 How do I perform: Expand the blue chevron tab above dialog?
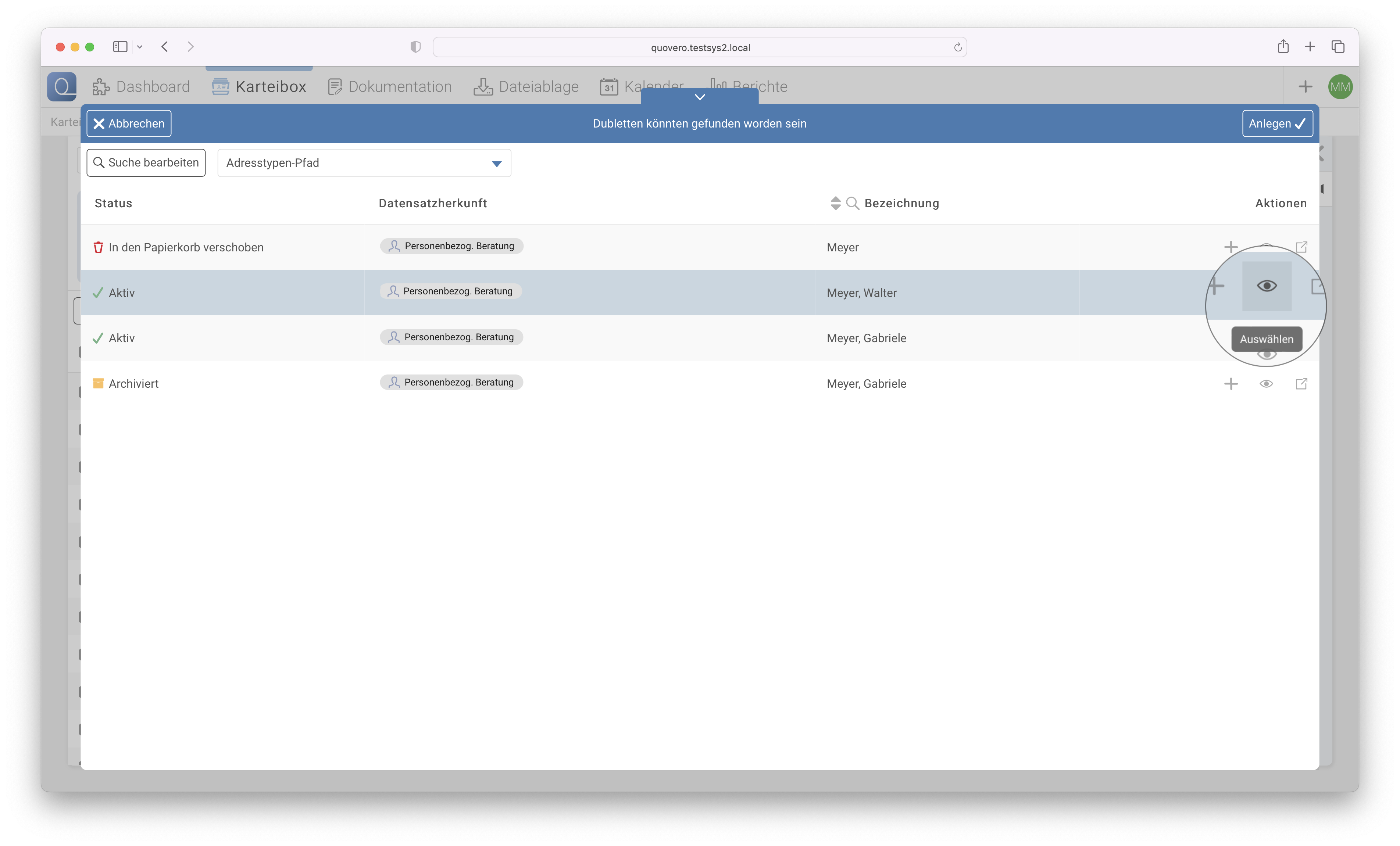point(699,97)
